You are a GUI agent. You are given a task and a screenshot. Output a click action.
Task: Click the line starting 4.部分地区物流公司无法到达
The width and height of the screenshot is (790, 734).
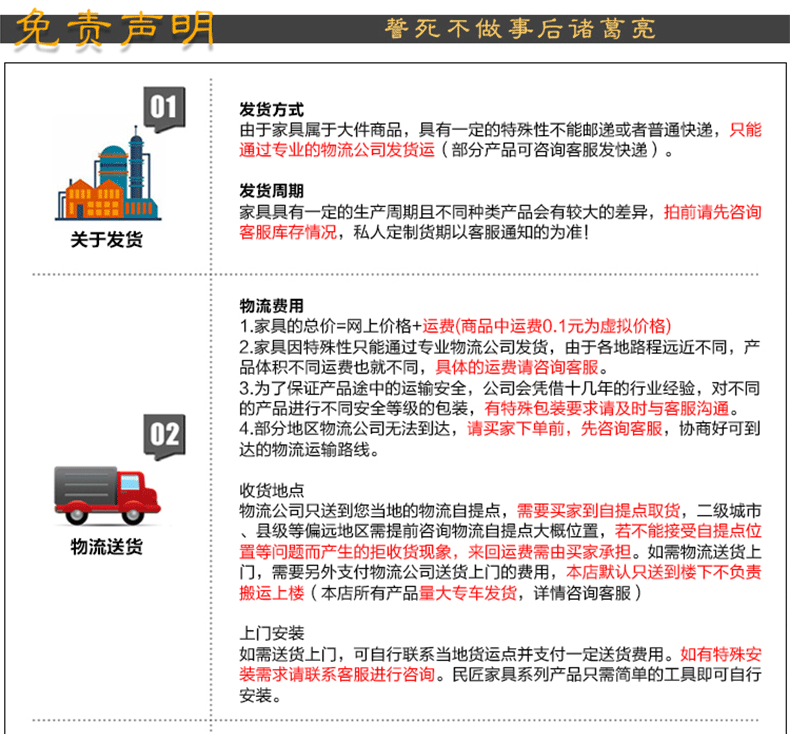(x=500, y=429)
